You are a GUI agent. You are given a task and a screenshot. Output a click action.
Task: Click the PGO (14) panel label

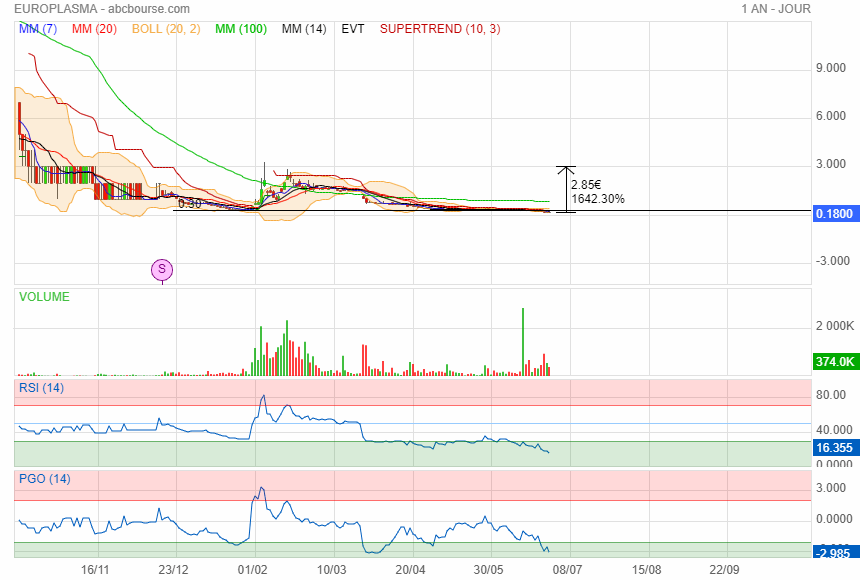coord(45,479)
